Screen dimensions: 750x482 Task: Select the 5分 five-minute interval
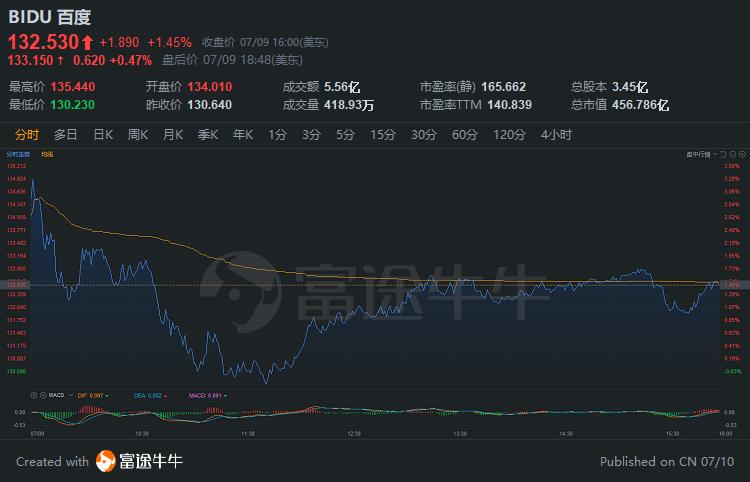pos(345,135)
